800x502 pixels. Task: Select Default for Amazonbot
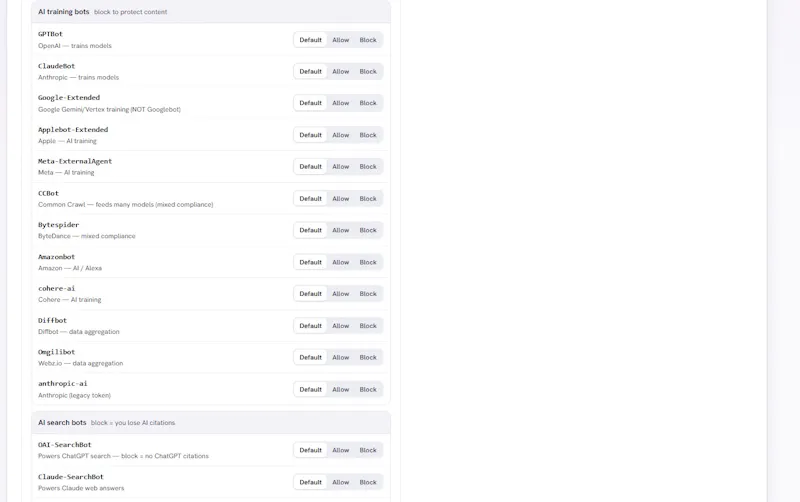(x=310, y=262)
